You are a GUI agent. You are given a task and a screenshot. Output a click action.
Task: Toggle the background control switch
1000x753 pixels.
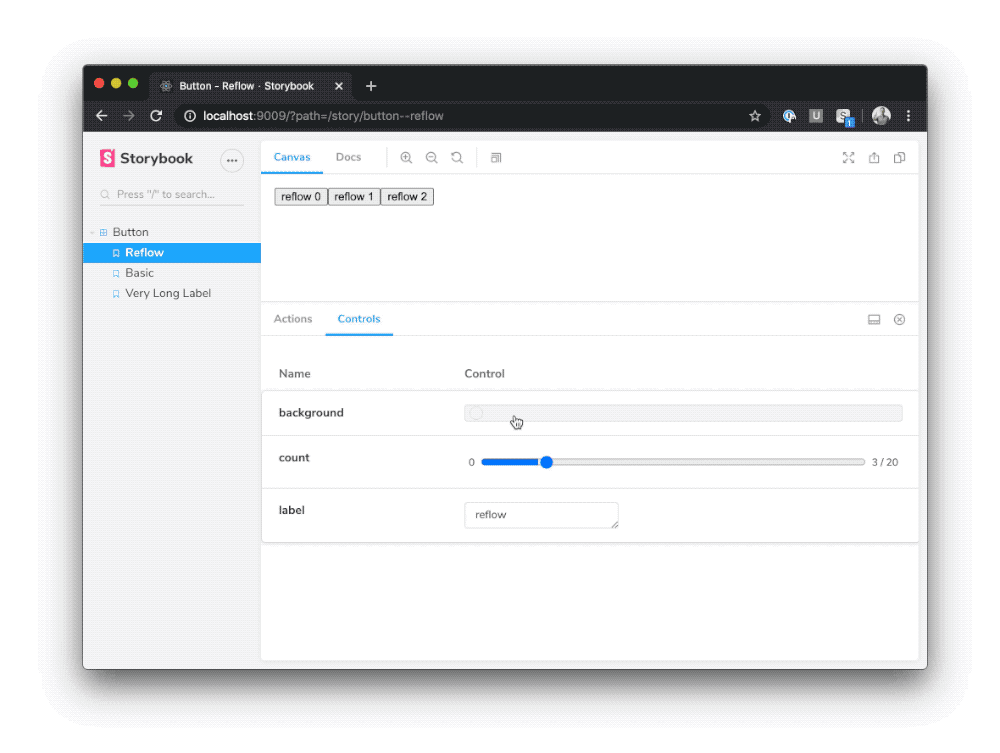(x=475, y=412)
